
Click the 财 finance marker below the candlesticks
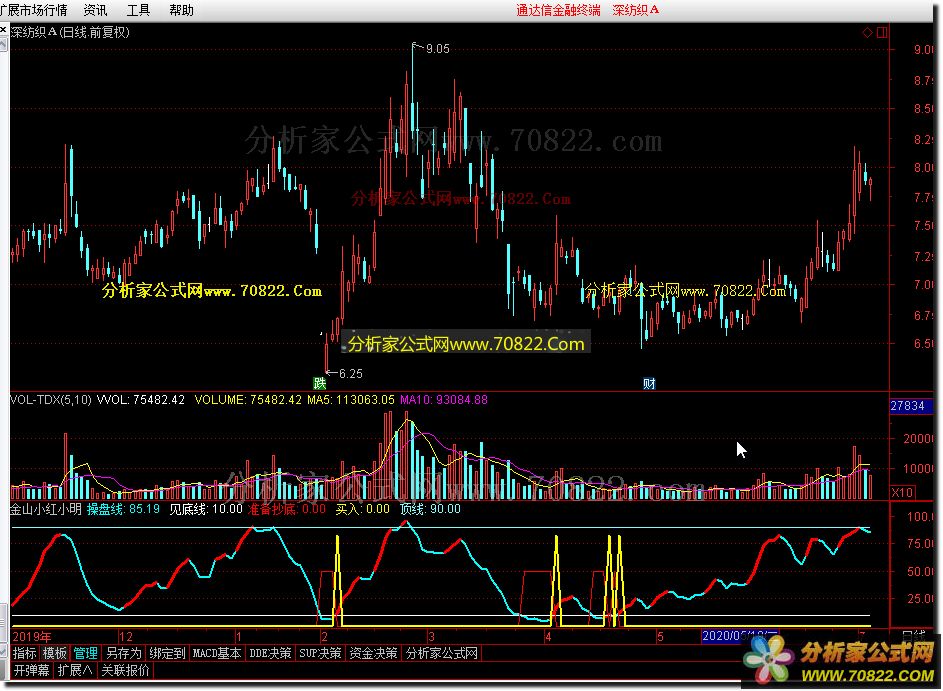pyautogui.click(x=649, y=383)
